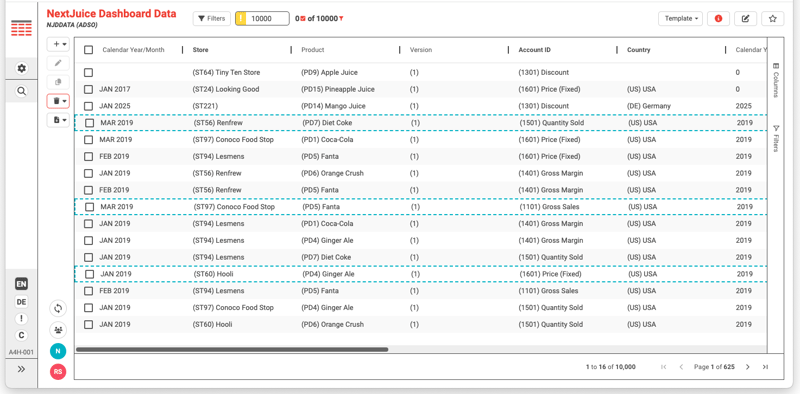This screenshot has width=800, height=394.
Task: Toggle the select-all header checkbox
Action: (89, 50)
